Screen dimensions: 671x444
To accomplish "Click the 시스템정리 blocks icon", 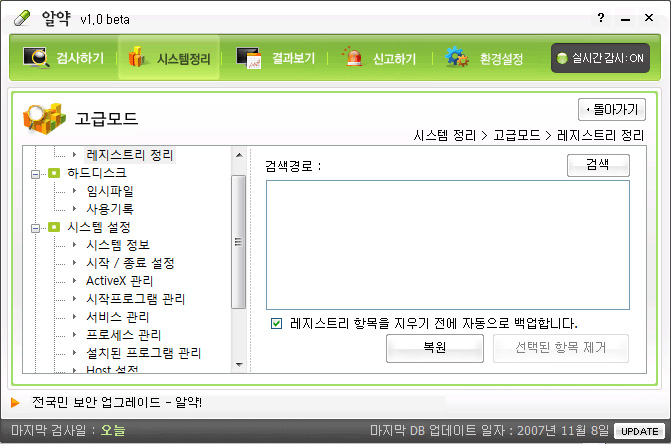I will pyautogui.click(x=137, y=57).
